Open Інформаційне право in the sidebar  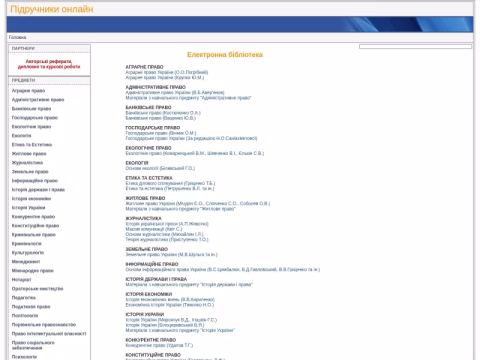35,181
